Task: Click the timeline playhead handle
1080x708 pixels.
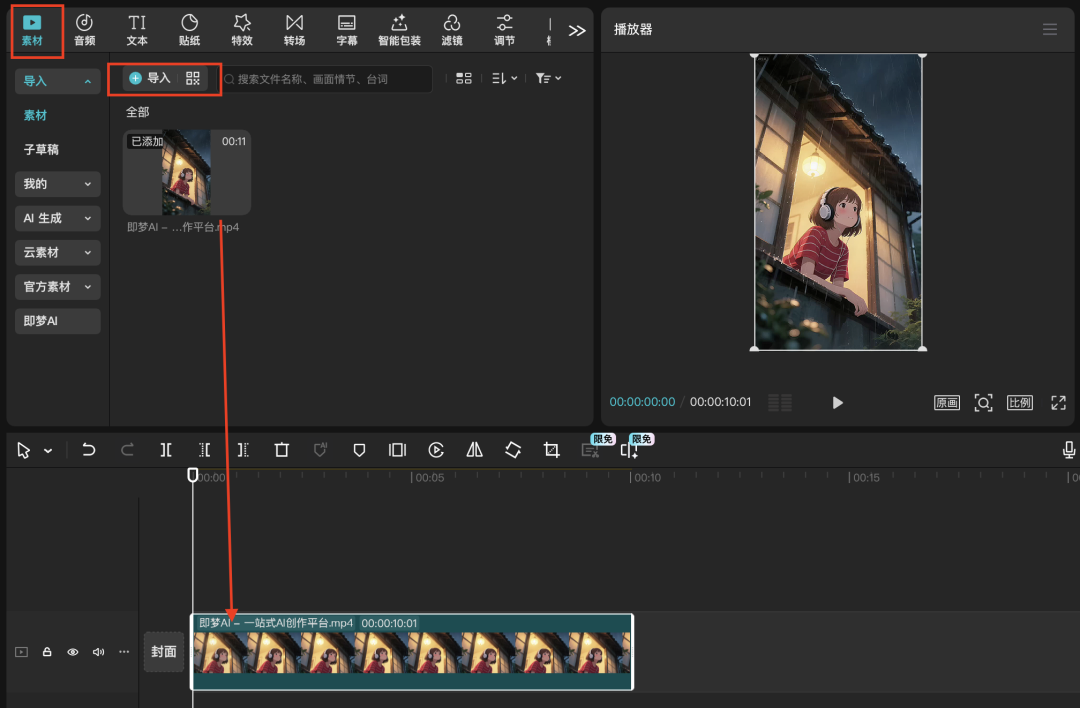Action: coord(193,475)
